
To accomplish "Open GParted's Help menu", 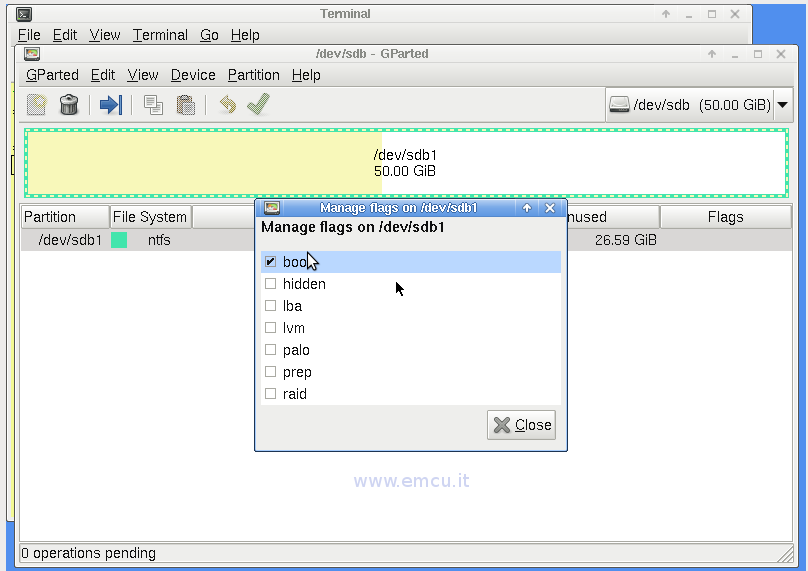I will point(306,75).
